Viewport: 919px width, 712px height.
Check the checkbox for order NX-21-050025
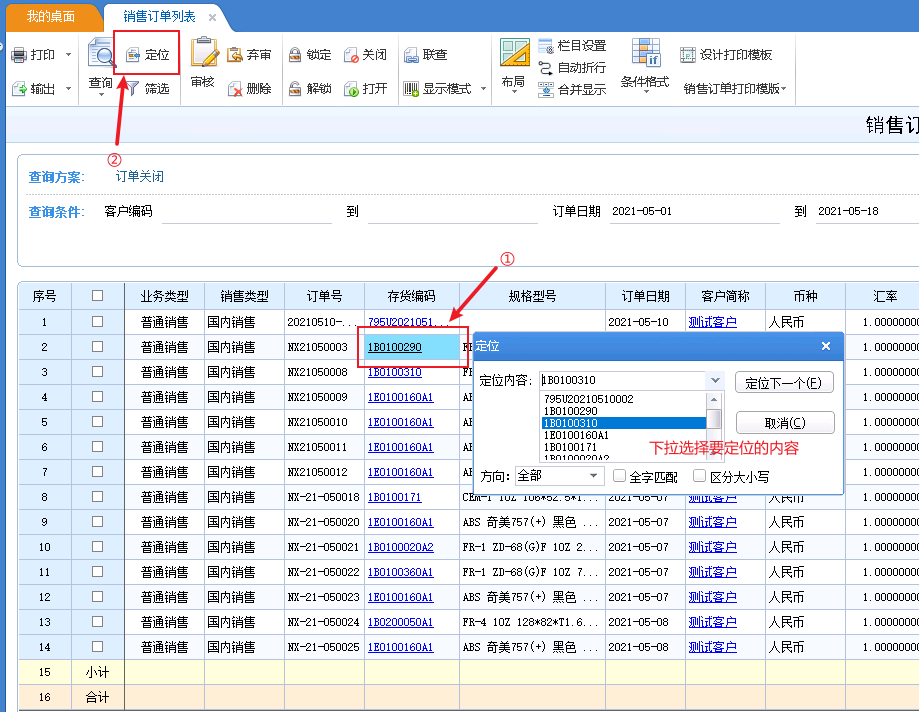point(97,647)
